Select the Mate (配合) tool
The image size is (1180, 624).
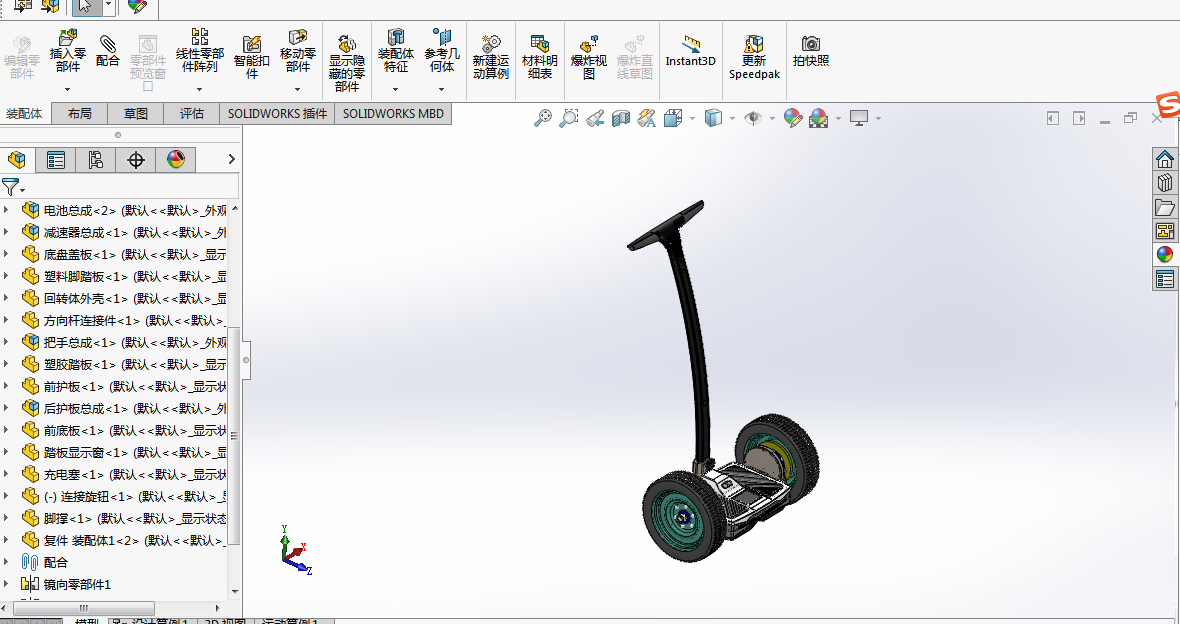coord(108,50)
